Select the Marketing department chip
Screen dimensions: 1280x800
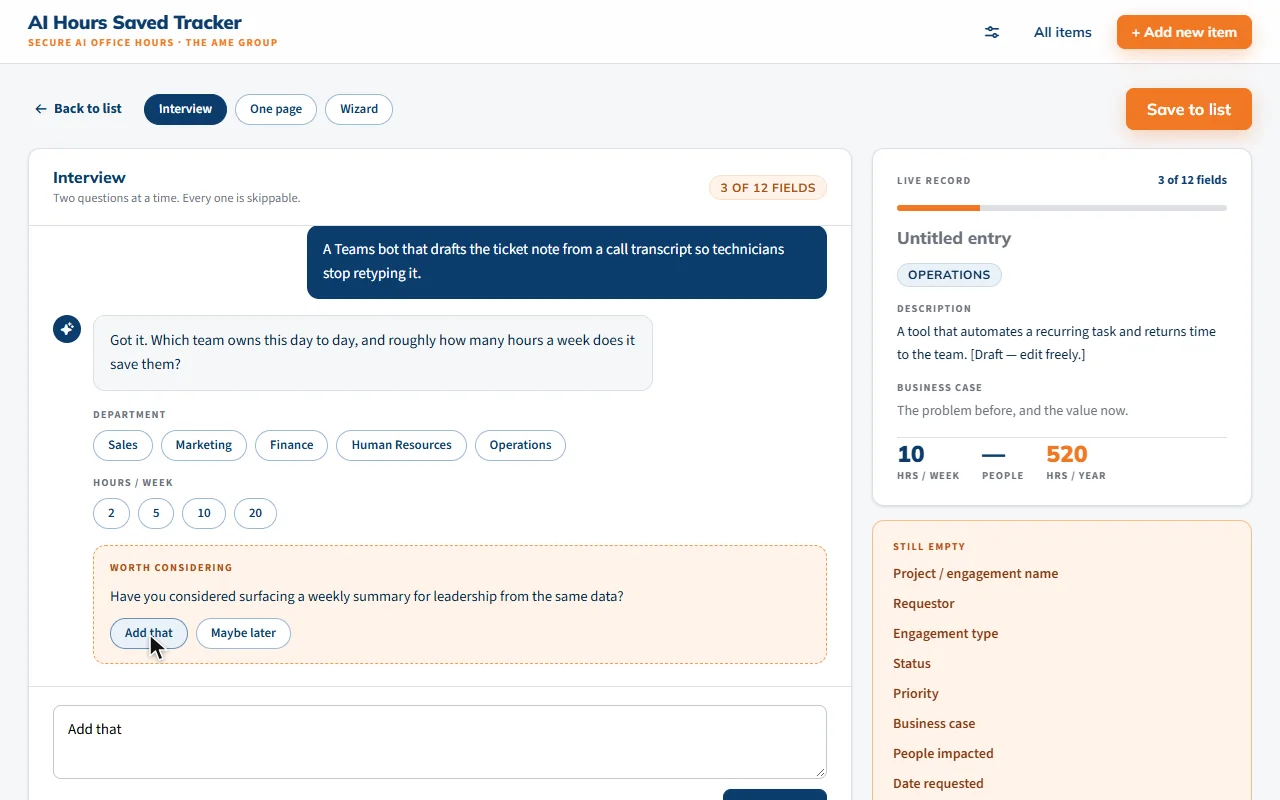pos(204,445)
